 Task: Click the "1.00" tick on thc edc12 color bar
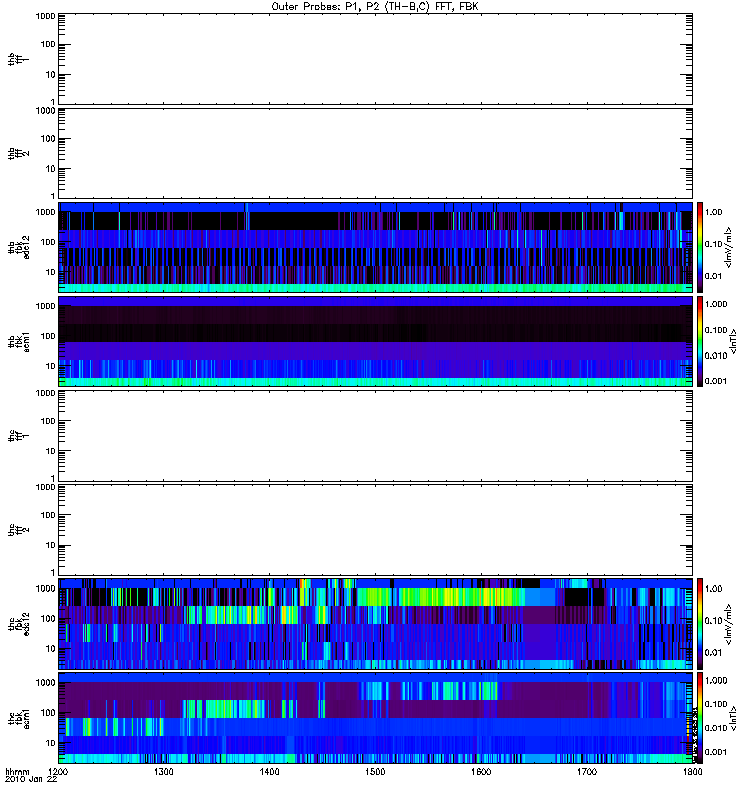(713, 589)
